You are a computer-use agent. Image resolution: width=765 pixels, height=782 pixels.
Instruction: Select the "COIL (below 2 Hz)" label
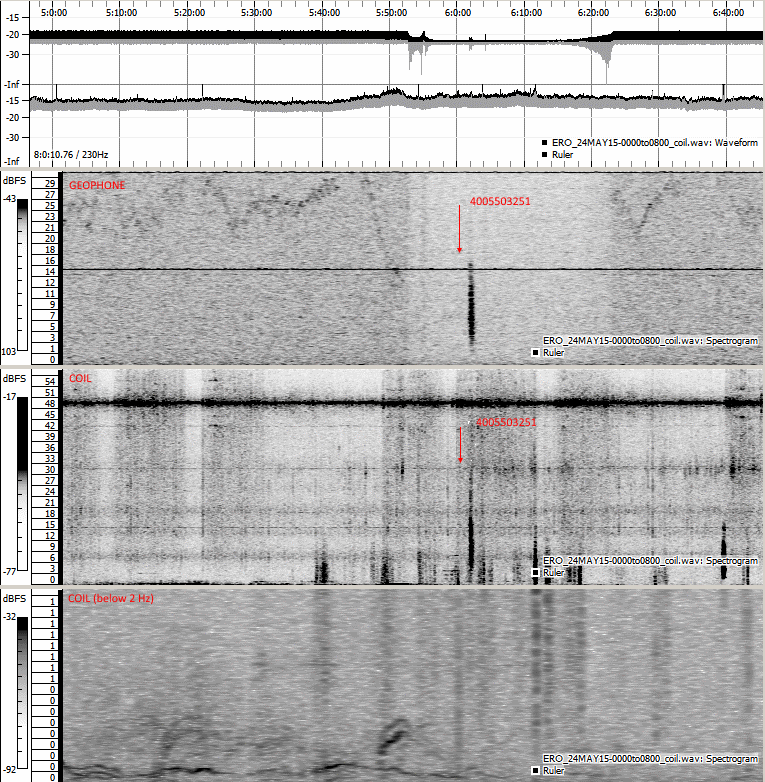point(110,598)
